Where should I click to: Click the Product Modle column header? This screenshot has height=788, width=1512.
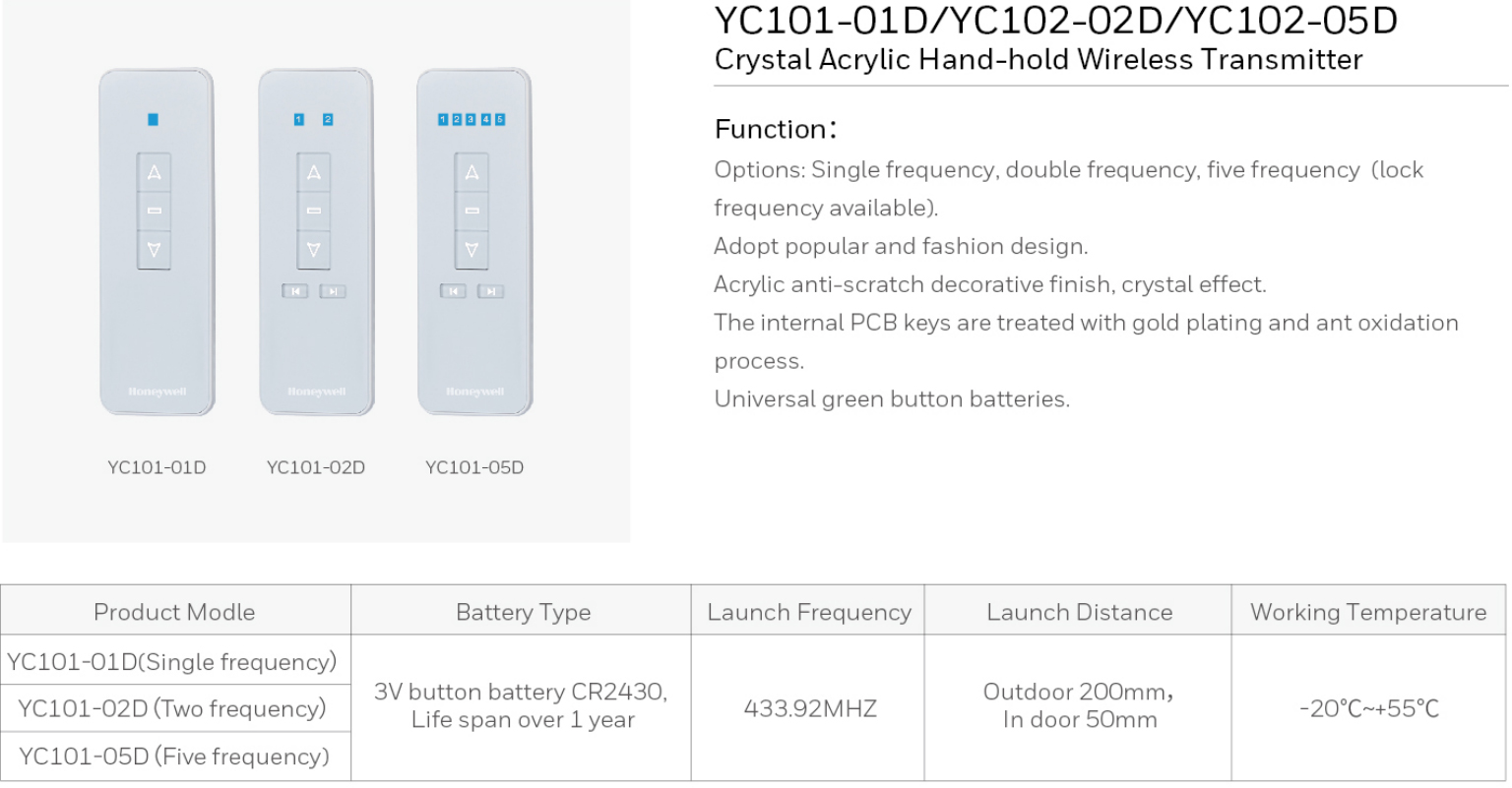click(175, 611)
